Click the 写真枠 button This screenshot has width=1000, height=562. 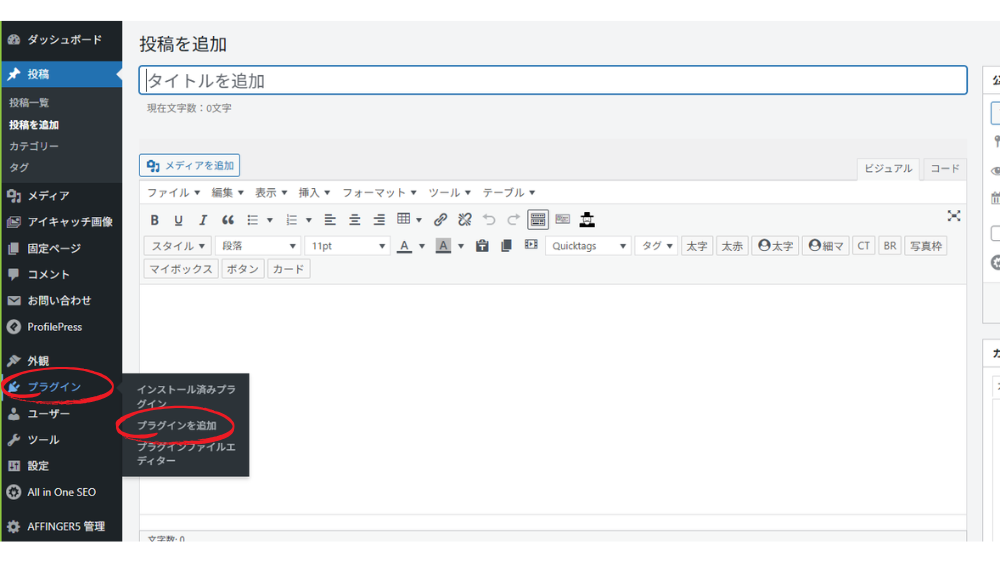[925, 246]
